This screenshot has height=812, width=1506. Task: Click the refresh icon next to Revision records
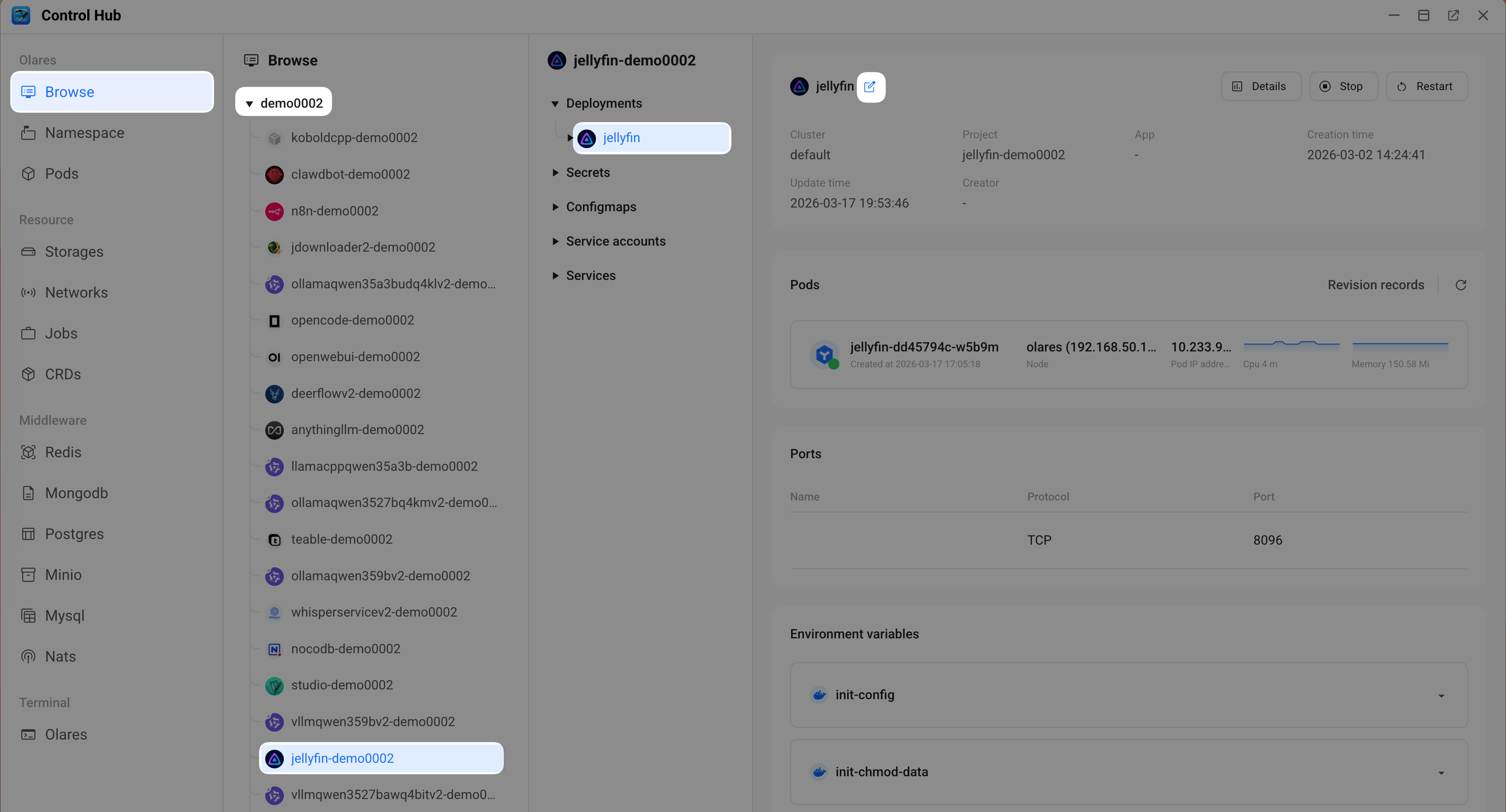1461,285
